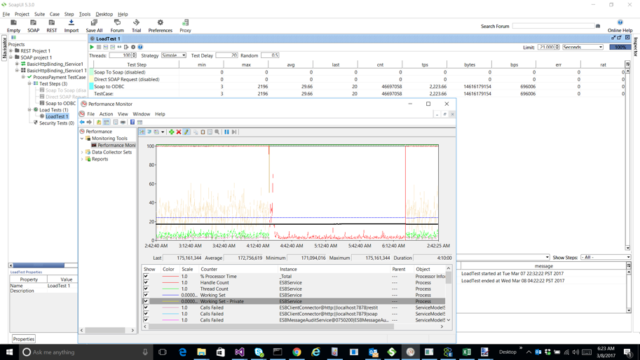Viewport: 640px width, 360px height.
Task: Expand Reports node in Performance tree
Action: pyautogui.click(x=82, y=159)
